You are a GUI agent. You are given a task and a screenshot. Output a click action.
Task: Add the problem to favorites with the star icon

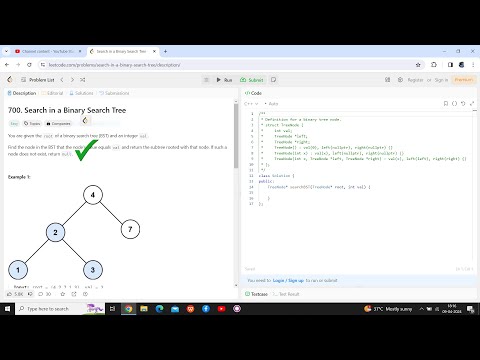point(63,294)
